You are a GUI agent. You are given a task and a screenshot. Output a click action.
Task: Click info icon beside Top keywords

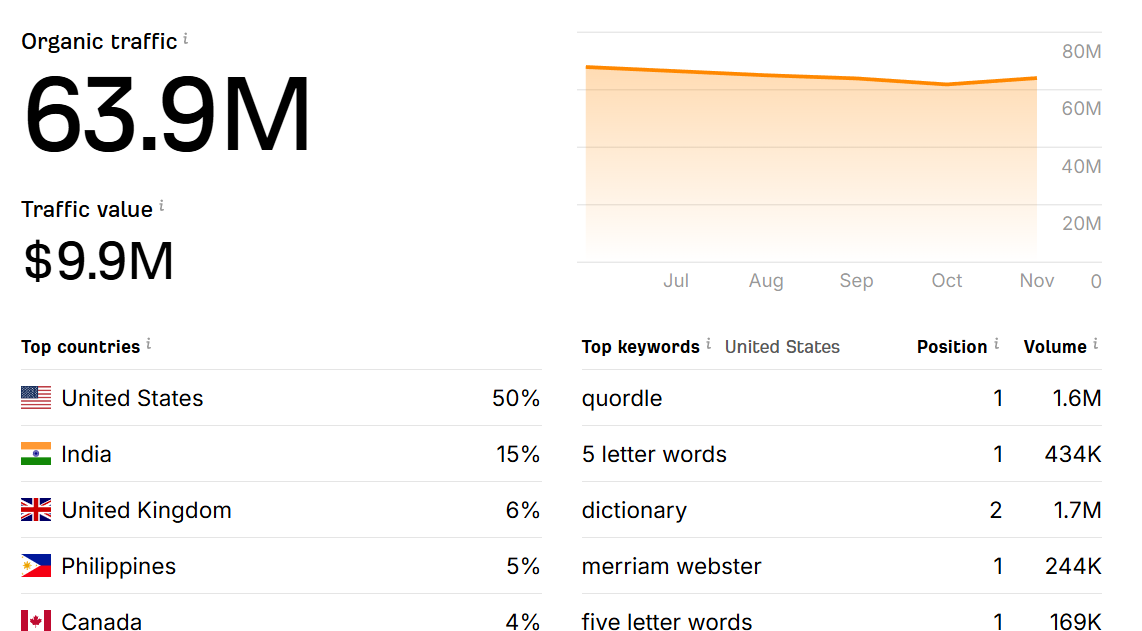pyautogui.click(x=709, y=344)
